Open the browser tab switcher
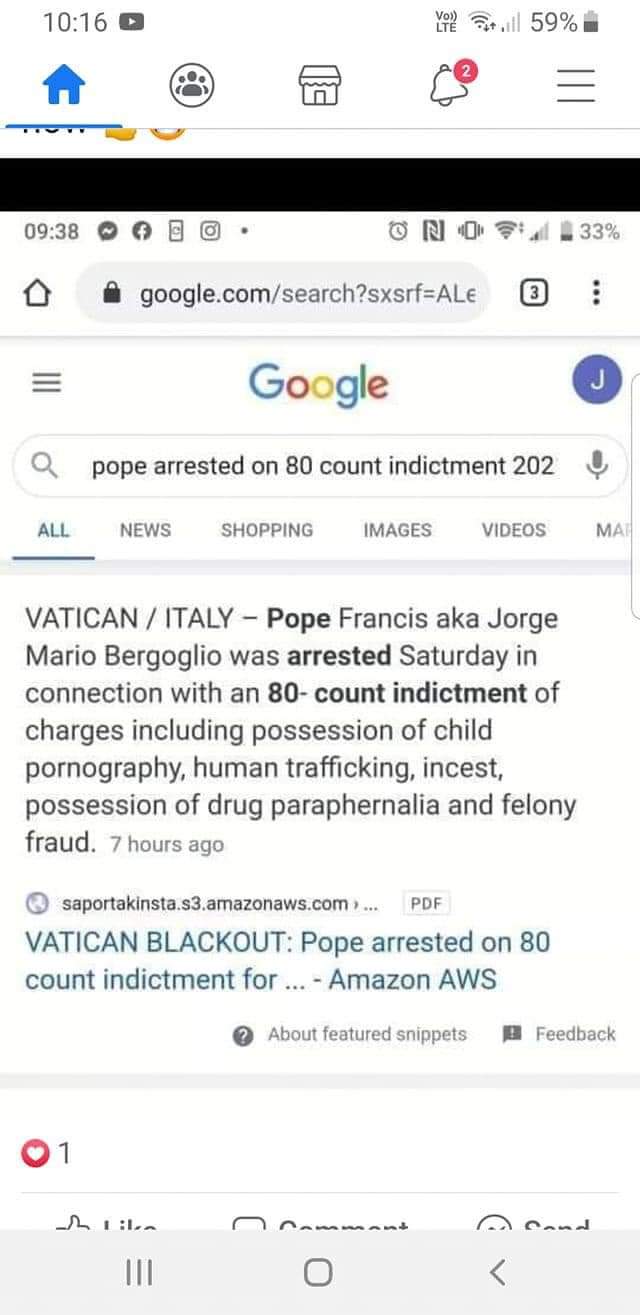This screenshot has width=640, height=1315. click(535, 293)
